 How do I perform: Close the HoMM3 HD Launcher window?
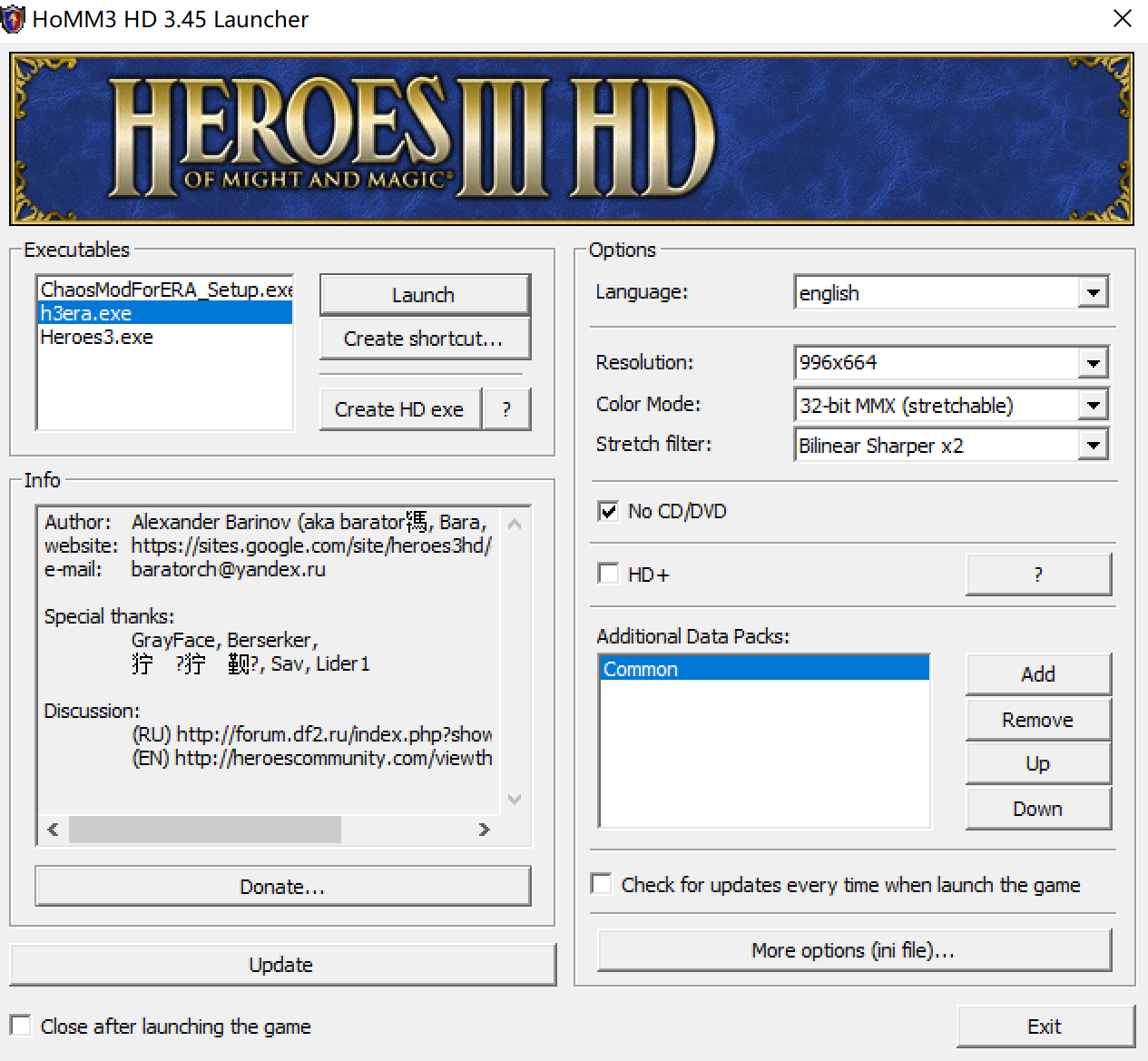point(1123,18)
